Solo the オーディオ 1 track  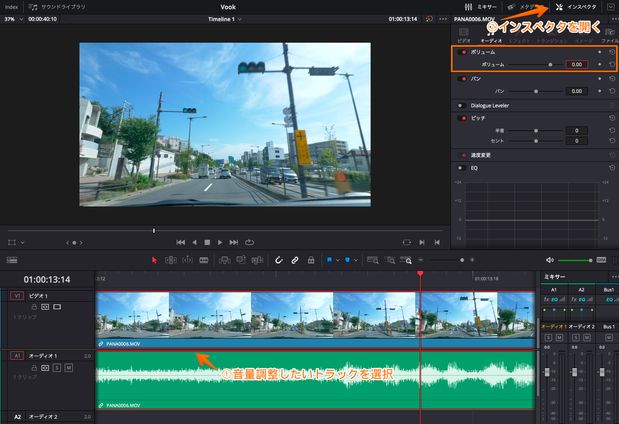point(57,368)
